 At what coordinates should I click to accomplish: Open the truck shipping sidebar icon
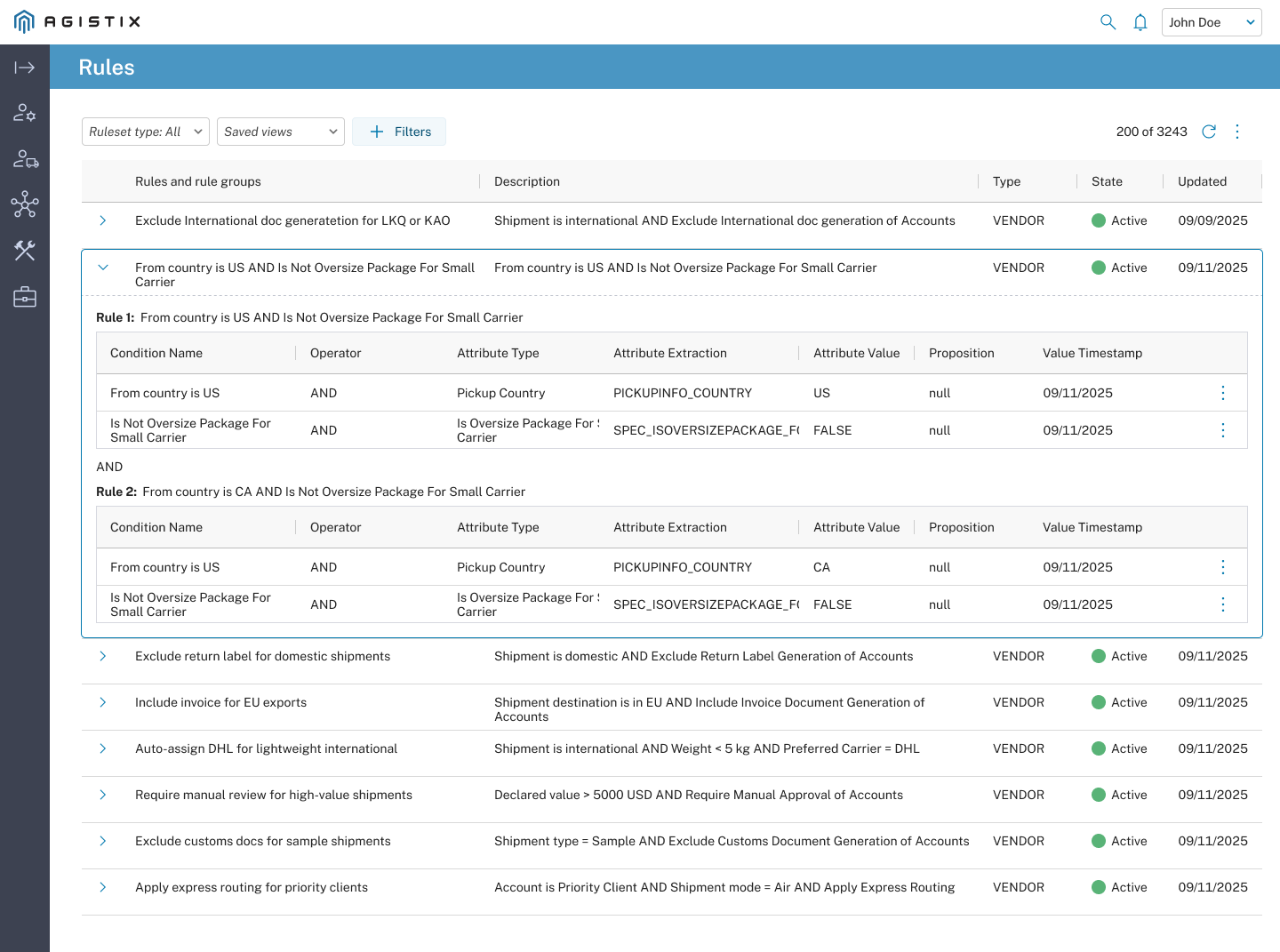pos(25,159)
